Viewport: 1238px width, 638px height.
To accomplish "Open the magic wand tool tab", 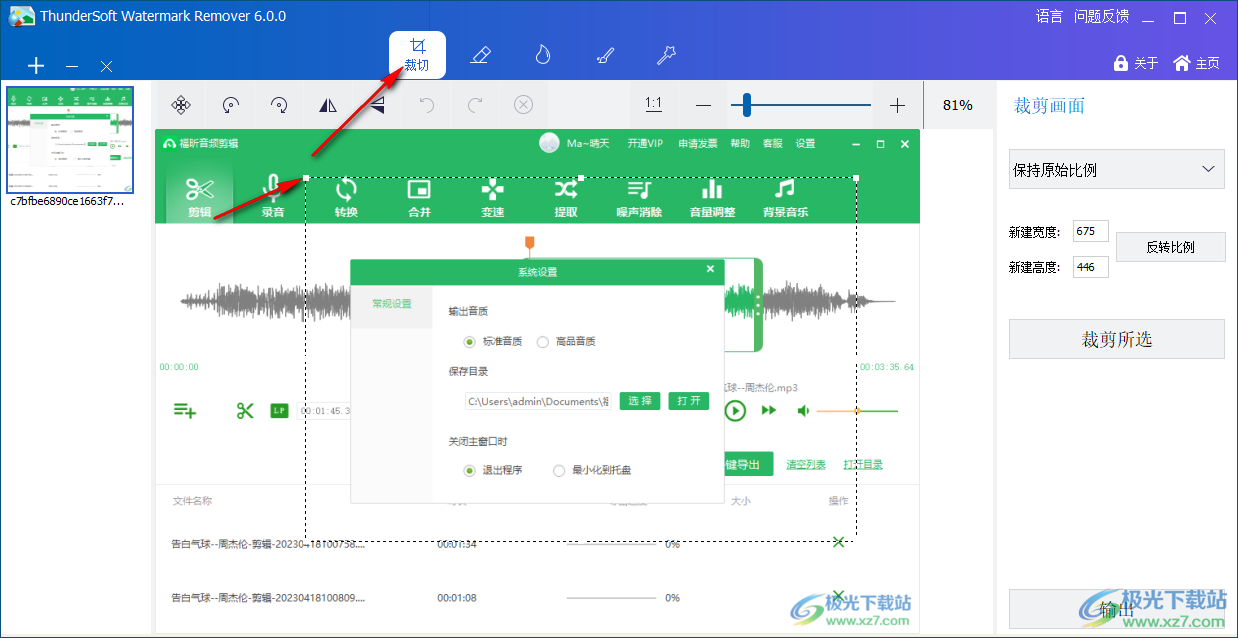I will 667,55.
